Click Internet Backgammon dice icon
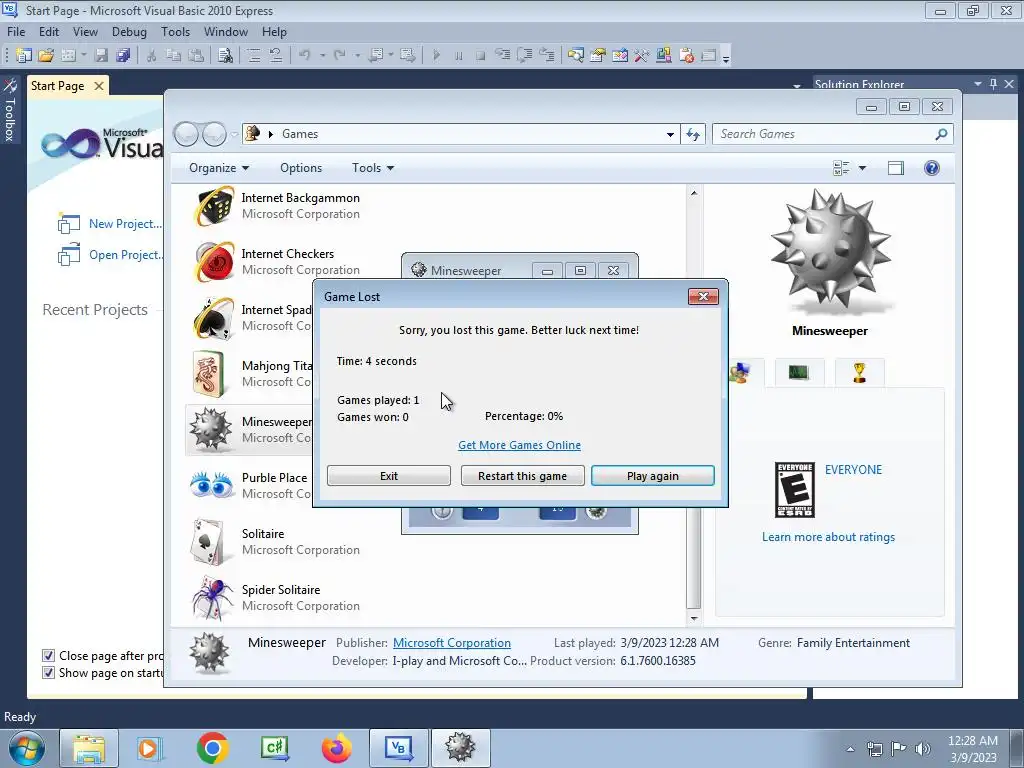 (x=214, y=206)
